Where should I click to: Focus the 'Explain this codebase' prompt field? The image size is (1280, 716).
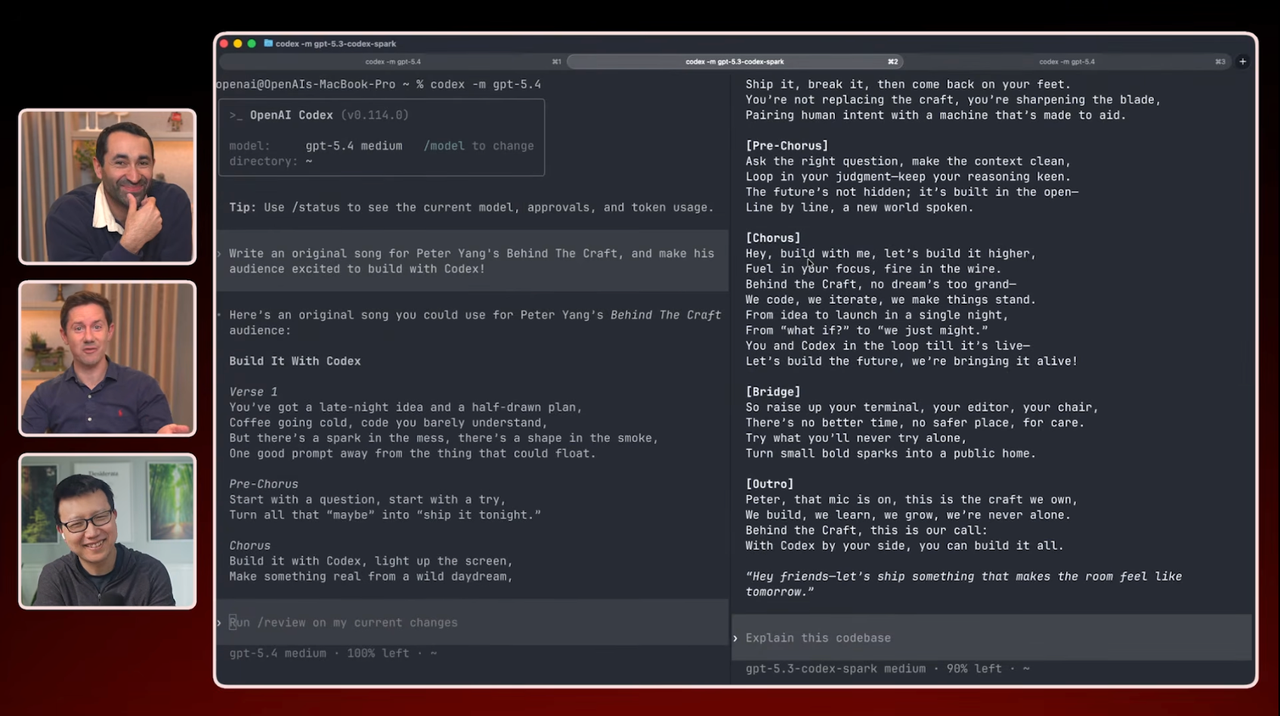tap(818, 638)
